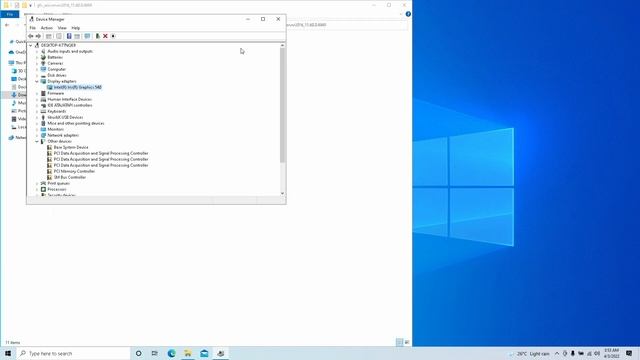Click the Type here to search box
The width and height of the screenshot is (640, 360).
click(73, 353)
